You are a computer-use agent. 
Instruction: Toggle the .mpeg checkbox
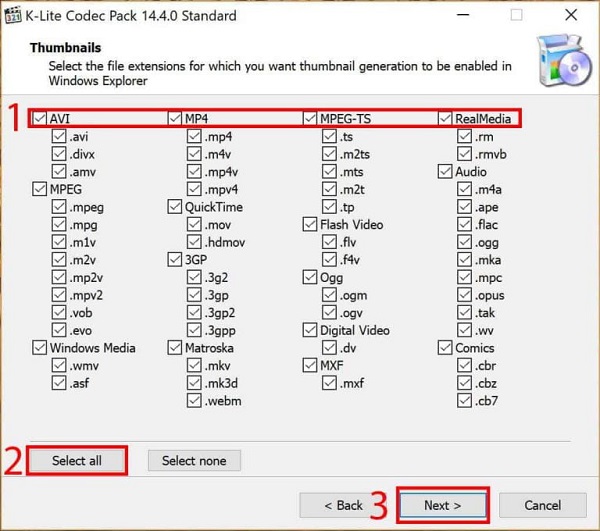click(59, 207)
